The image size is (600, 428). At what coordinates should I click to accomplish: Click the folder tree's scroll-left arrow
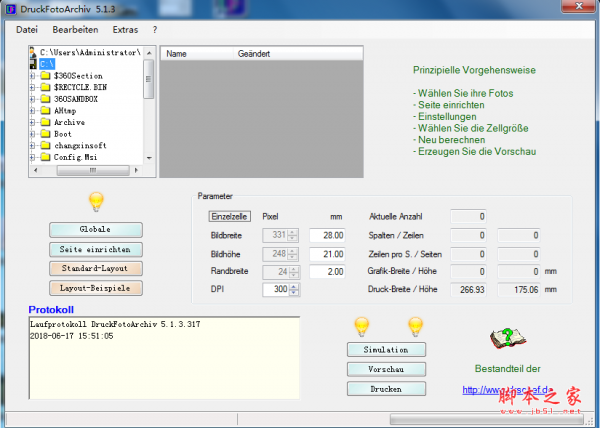click(35, 170)
